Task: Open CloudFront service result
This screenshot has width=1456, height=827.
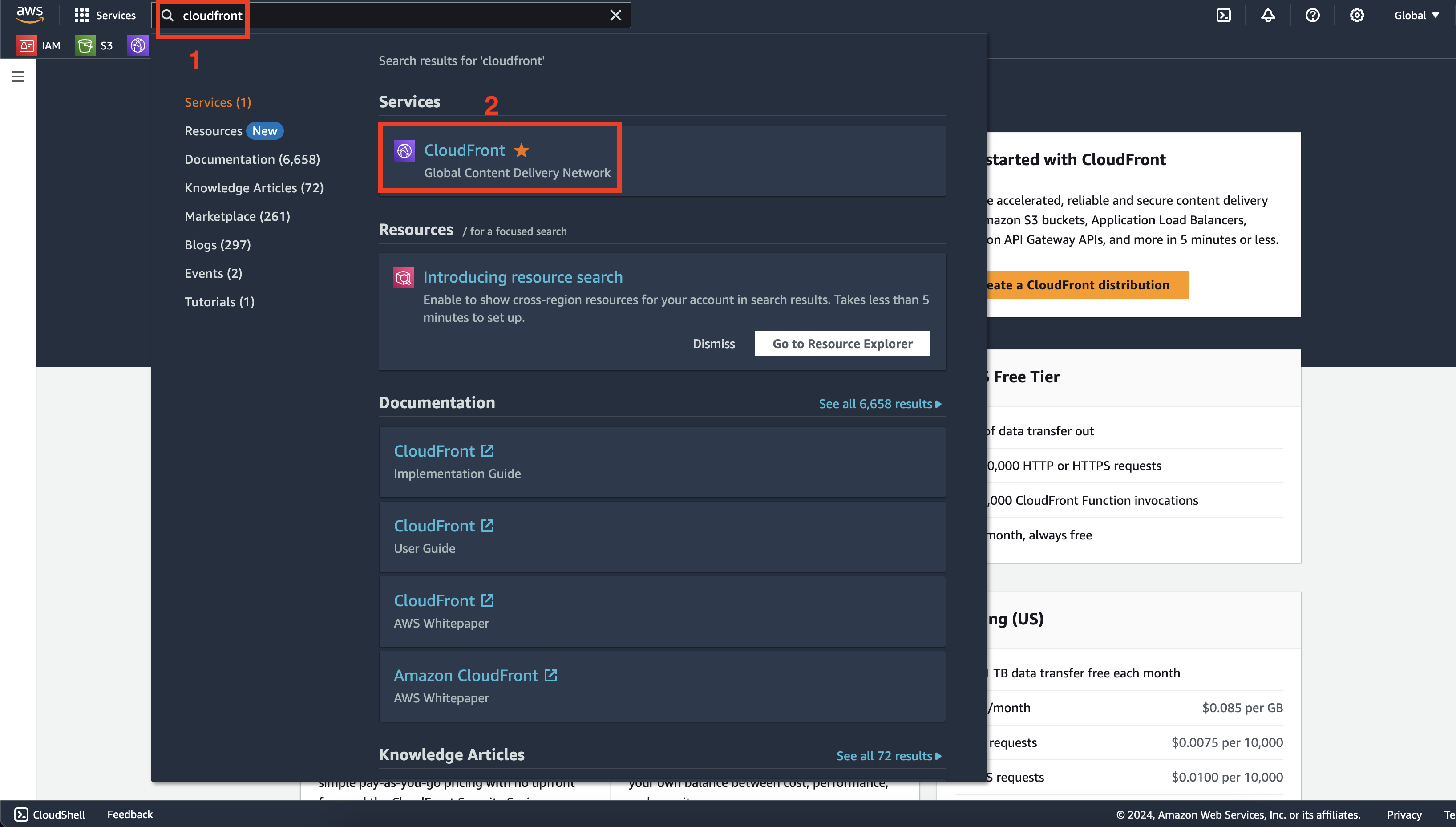Action: tap(465, 150)
